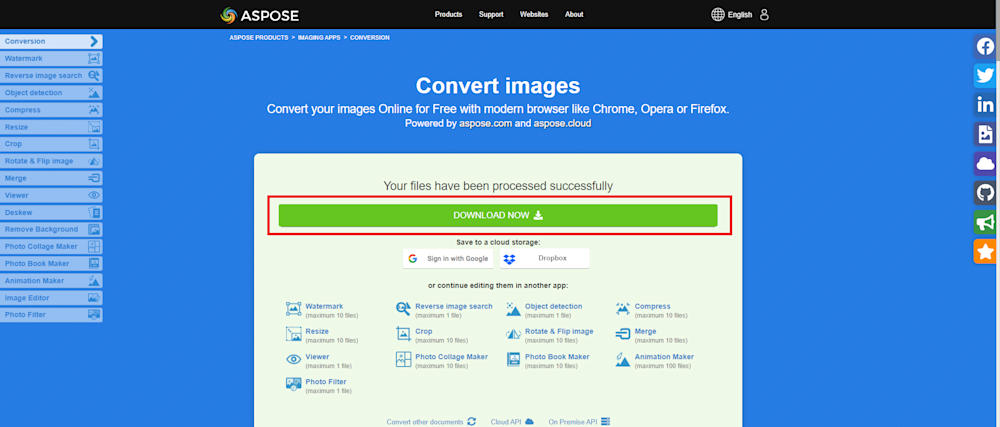Click the Watermark icon in the app grid
Screen dimensions: 1000x427
tap(293, 309)
